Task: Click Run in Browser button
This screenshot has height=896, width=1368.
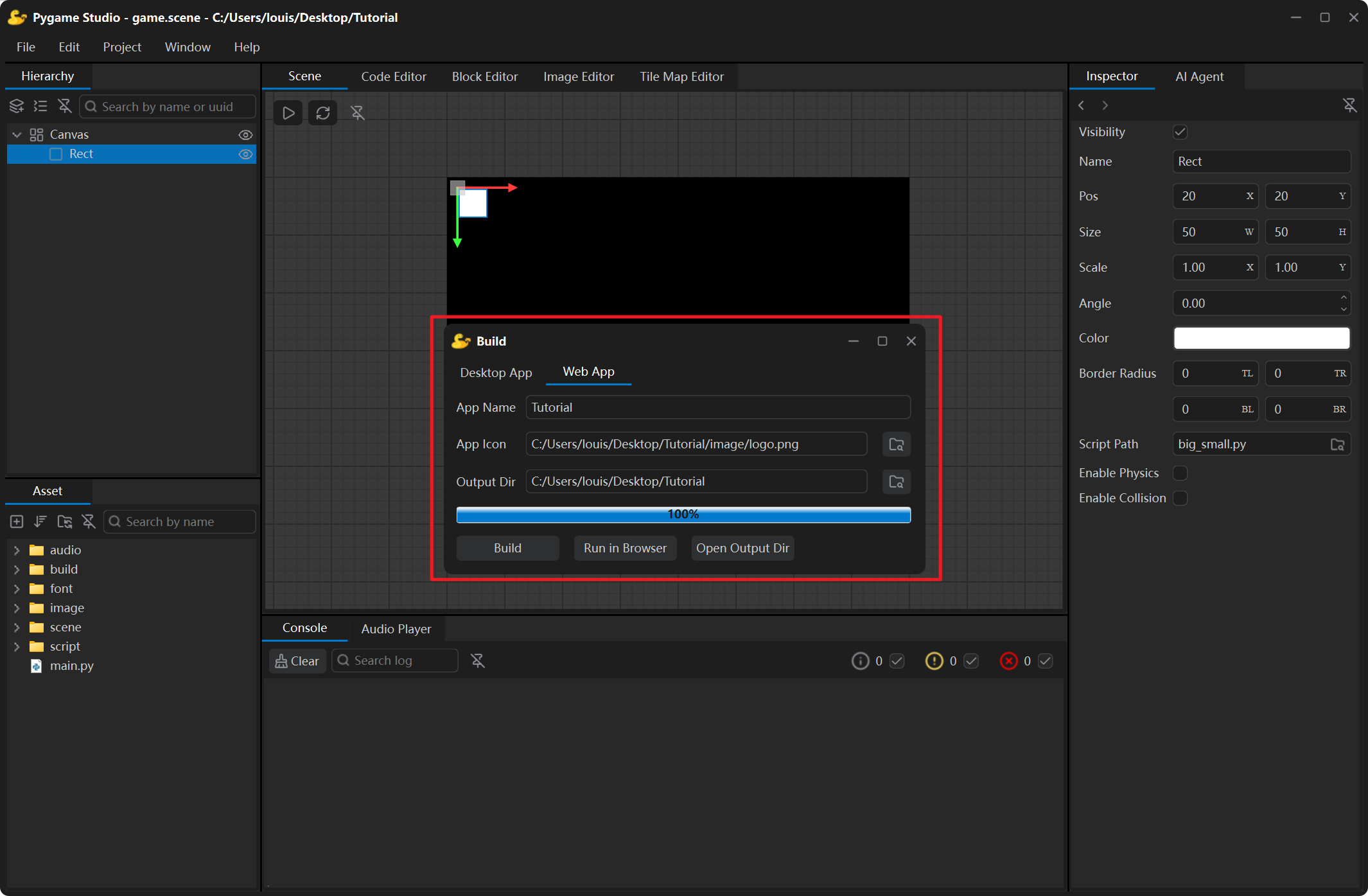Action: click(x=625, y=548)
